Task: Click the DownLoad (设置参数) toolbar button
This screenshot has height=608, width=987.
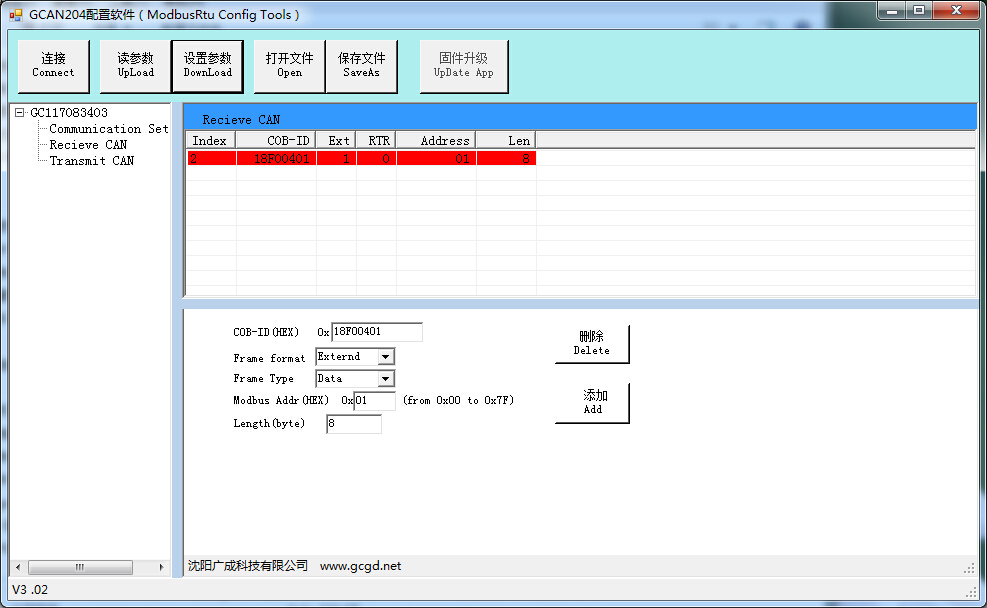Action: point(207,66)
